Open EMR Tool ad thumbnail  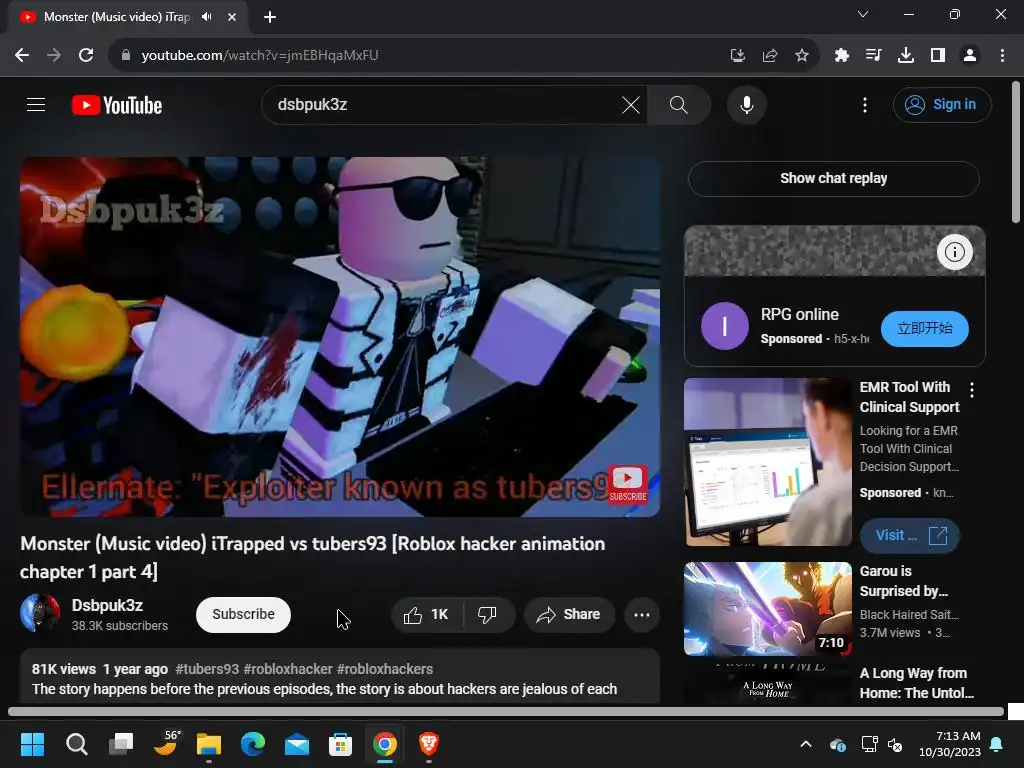click(767, 462)
